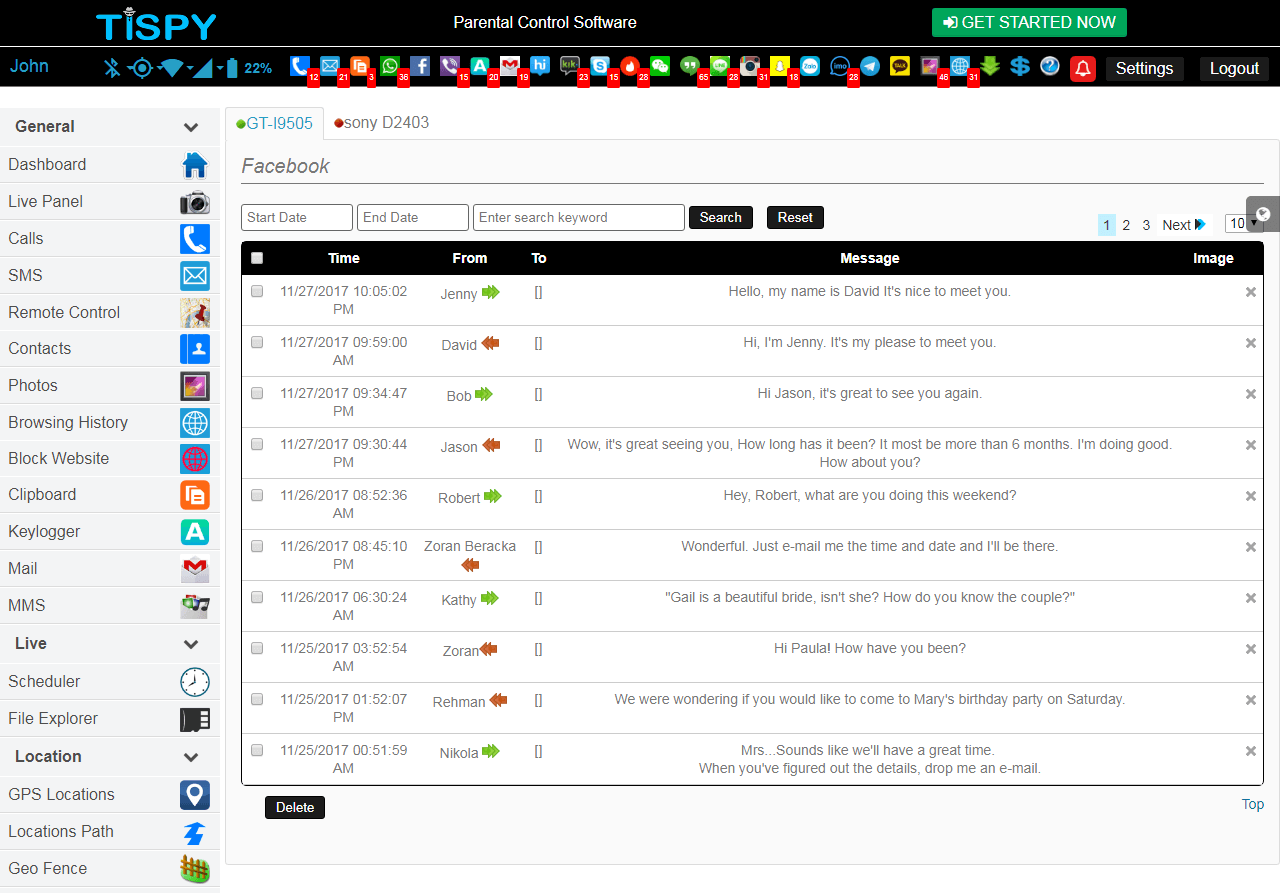Focus the Start Date field
1280x893 pixels.
click(x=297, y=217)
